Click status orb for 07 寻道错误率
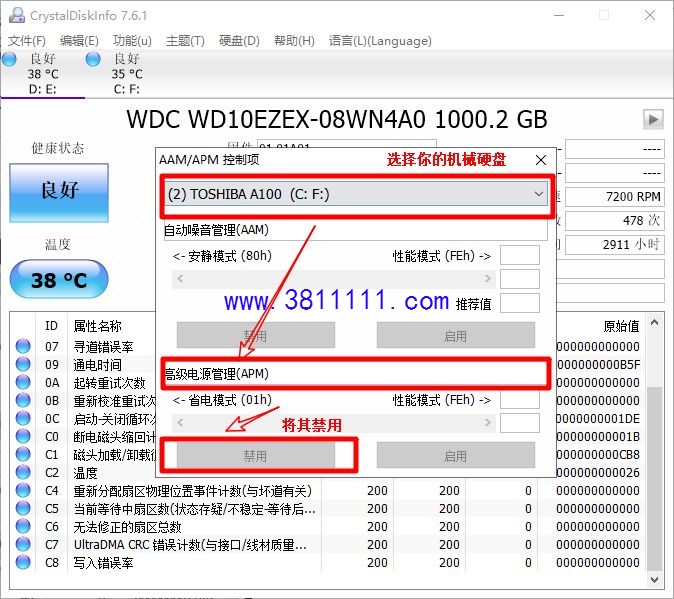674x599 pixels. (x=23, y=346)
